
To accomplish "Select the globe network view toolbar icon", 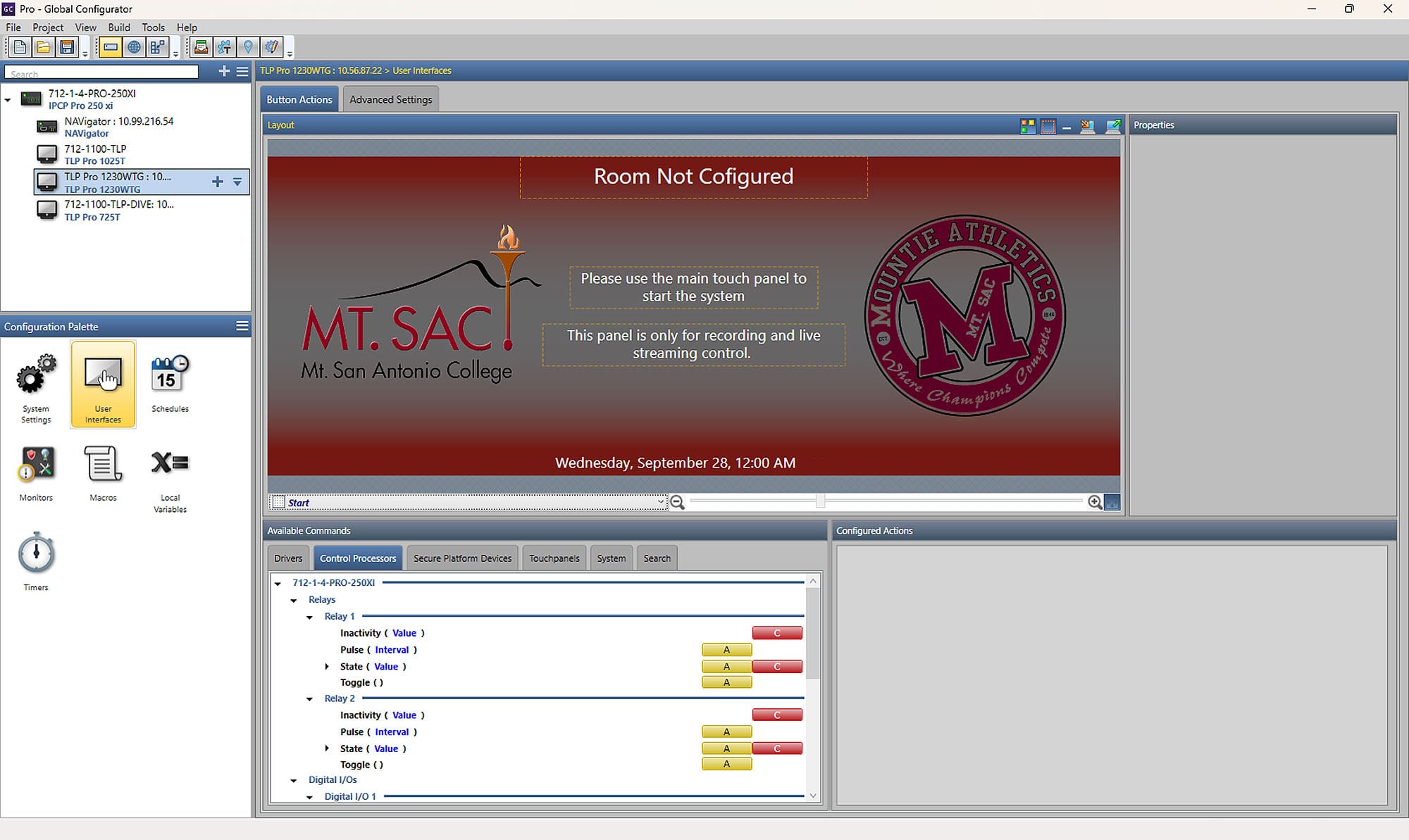I will click(134, 48).
